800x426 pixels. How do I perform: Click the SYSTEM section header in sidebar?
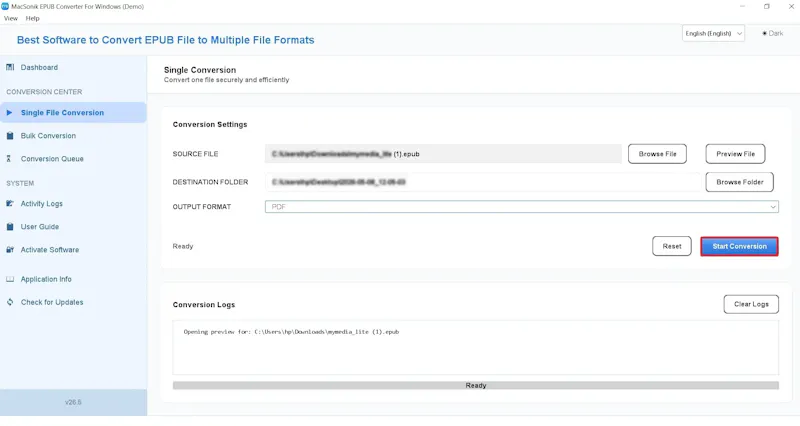(20, 183)
